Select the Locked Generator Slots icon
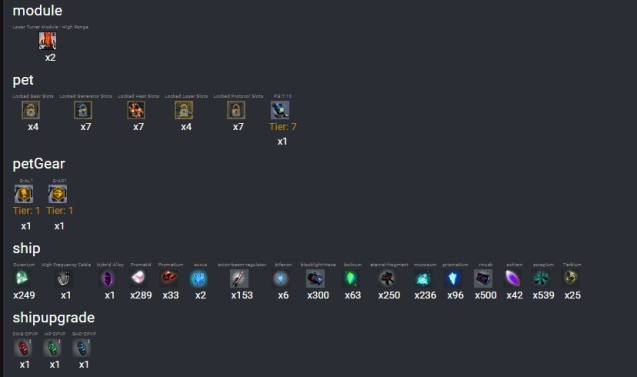The width and height of the screenshot is (637, 377). [83, 110]
